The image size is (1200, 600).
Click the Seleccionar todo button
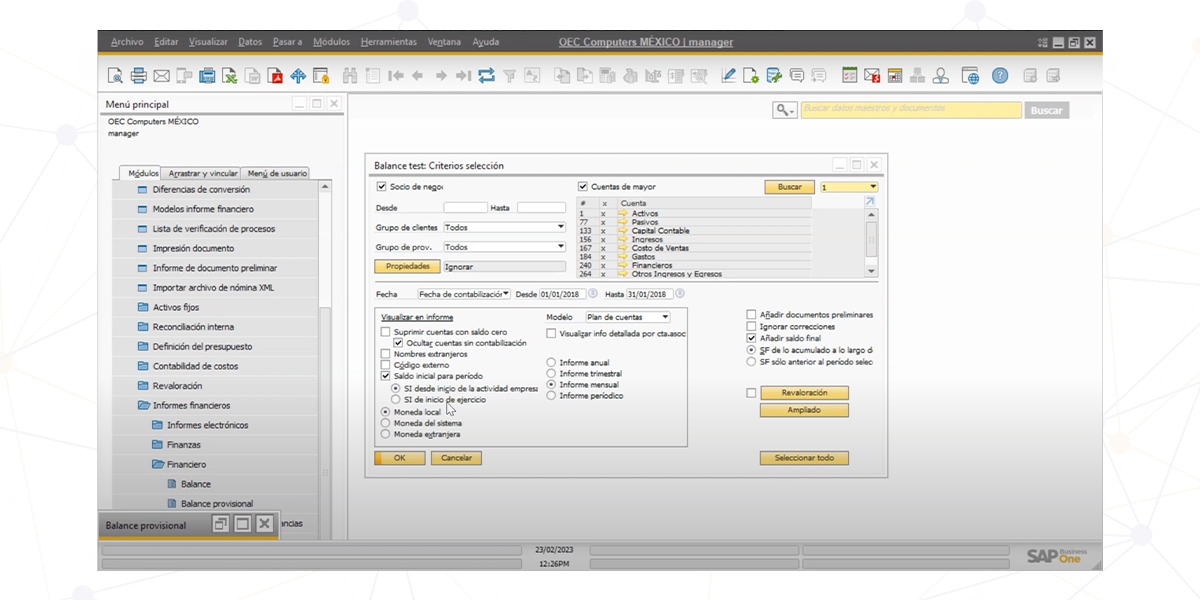click(x=802, y=457)
